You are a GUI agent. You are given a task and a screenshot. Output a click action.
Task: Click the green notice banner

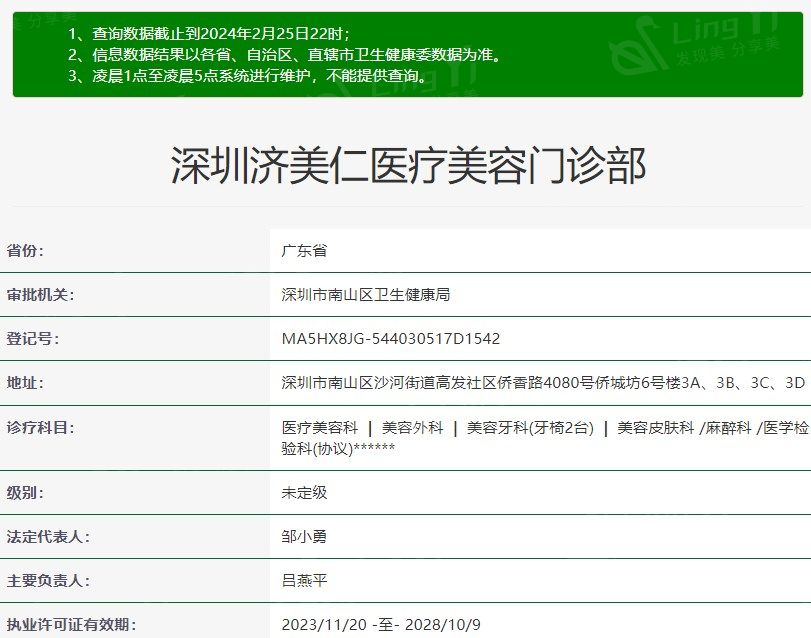click(405, 53)
